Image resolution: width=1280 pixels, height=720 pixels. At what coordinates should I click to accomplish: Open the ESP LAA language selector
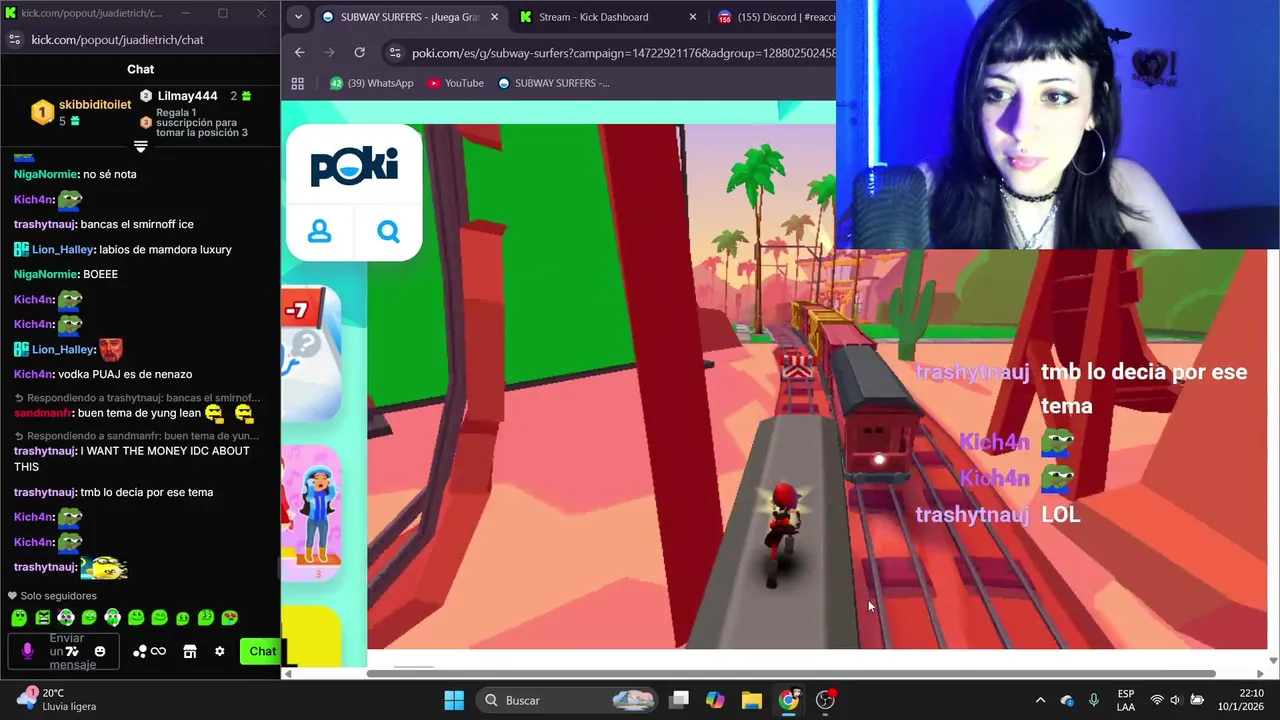(1126, 700)
